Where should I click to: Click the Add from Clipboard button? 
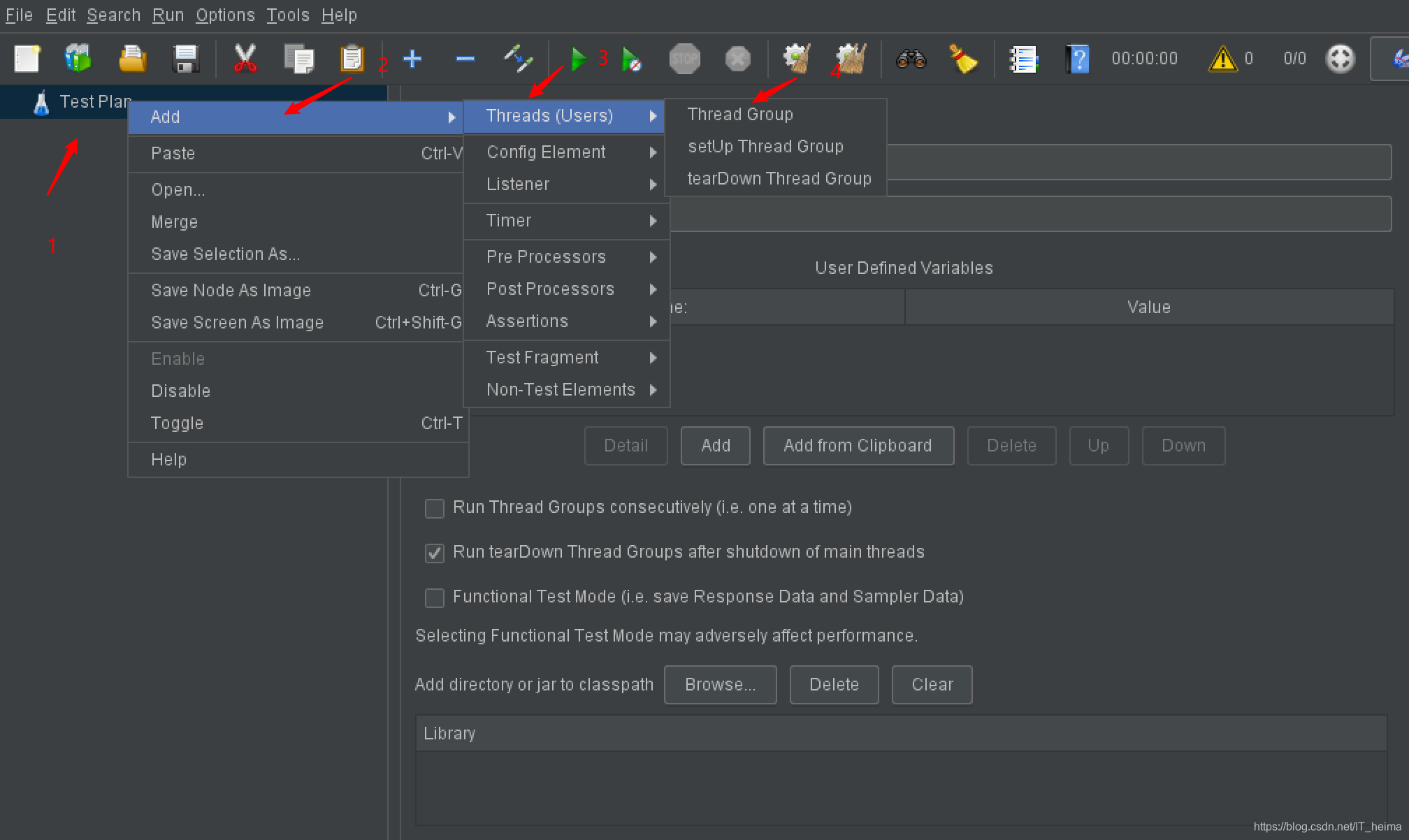pos(858,446)
